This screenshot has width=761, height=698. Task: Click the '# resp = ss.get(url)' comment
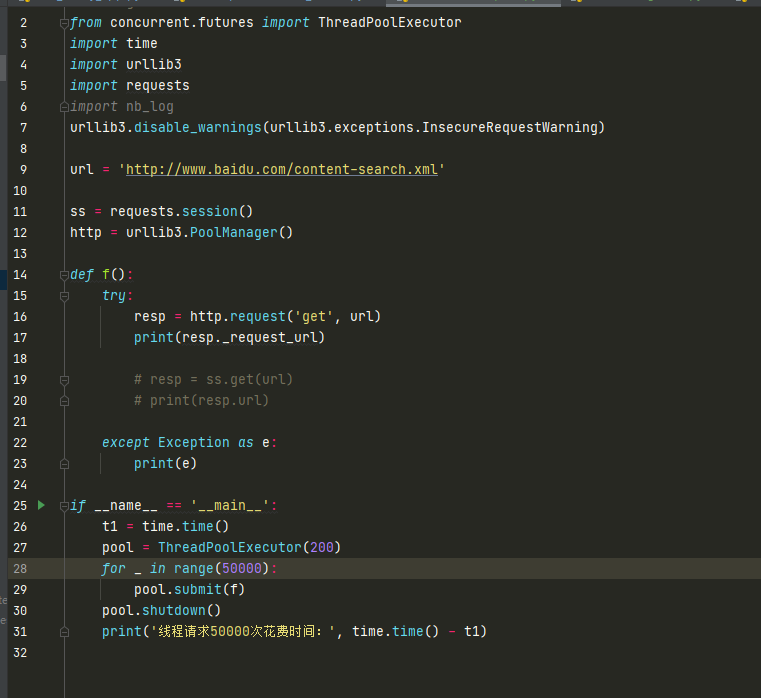pos(214,380)
